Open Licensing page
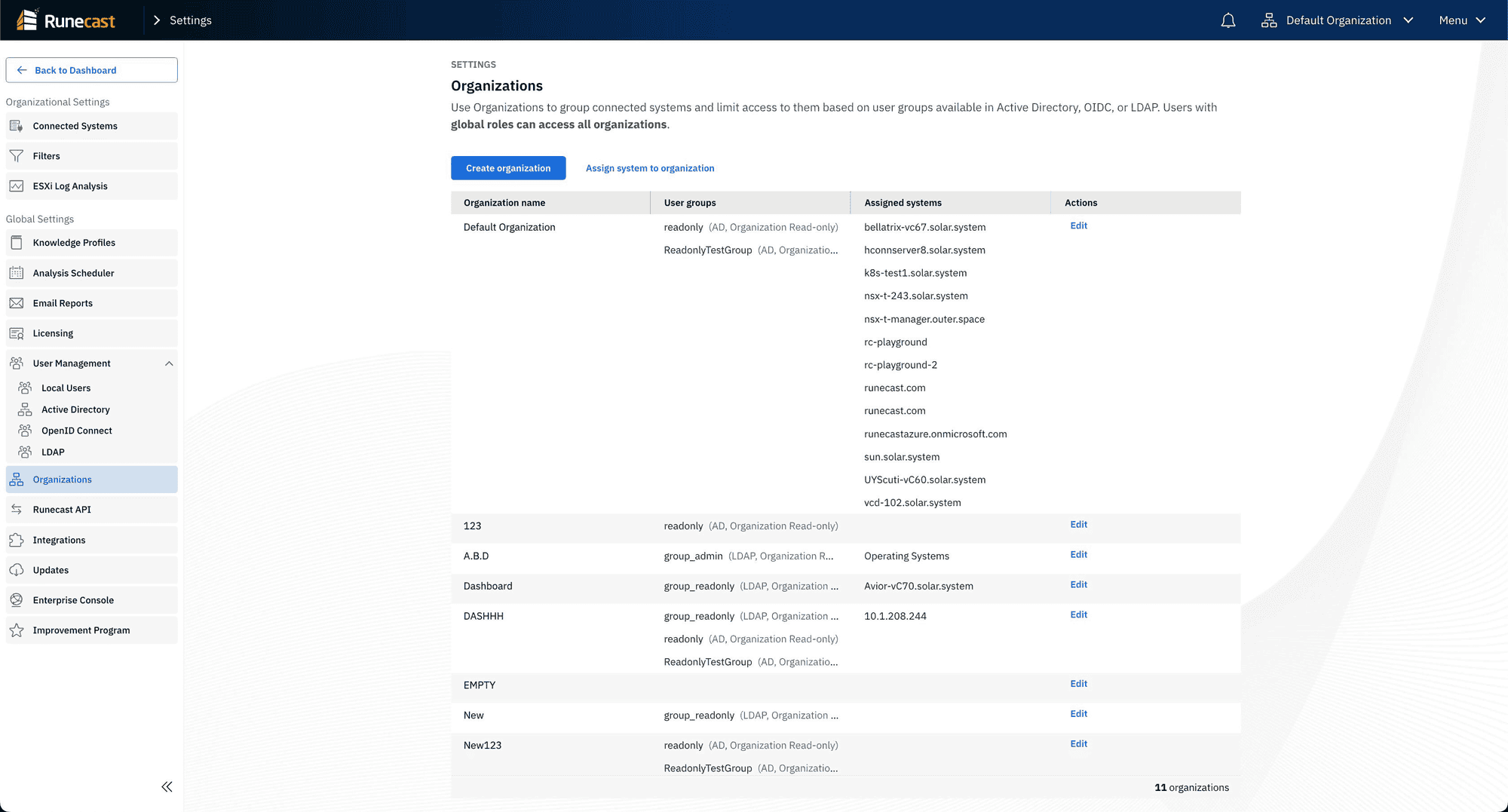1508x812 pixels. click(92, 333)
